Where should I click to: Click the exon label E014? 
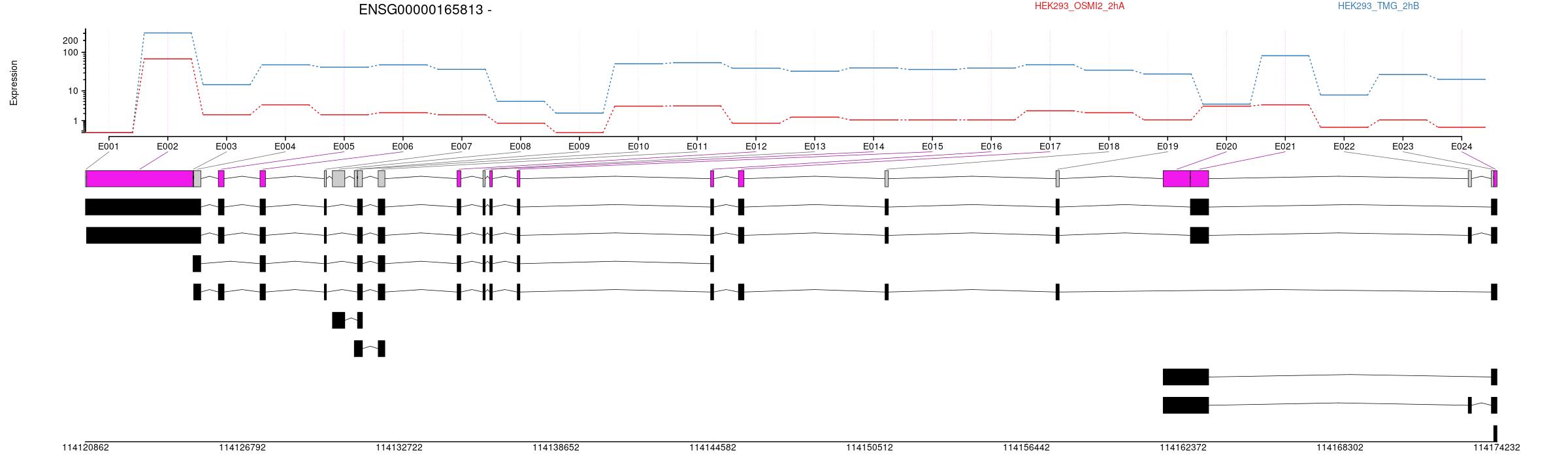pyautogui.click(x=874, y=147)
